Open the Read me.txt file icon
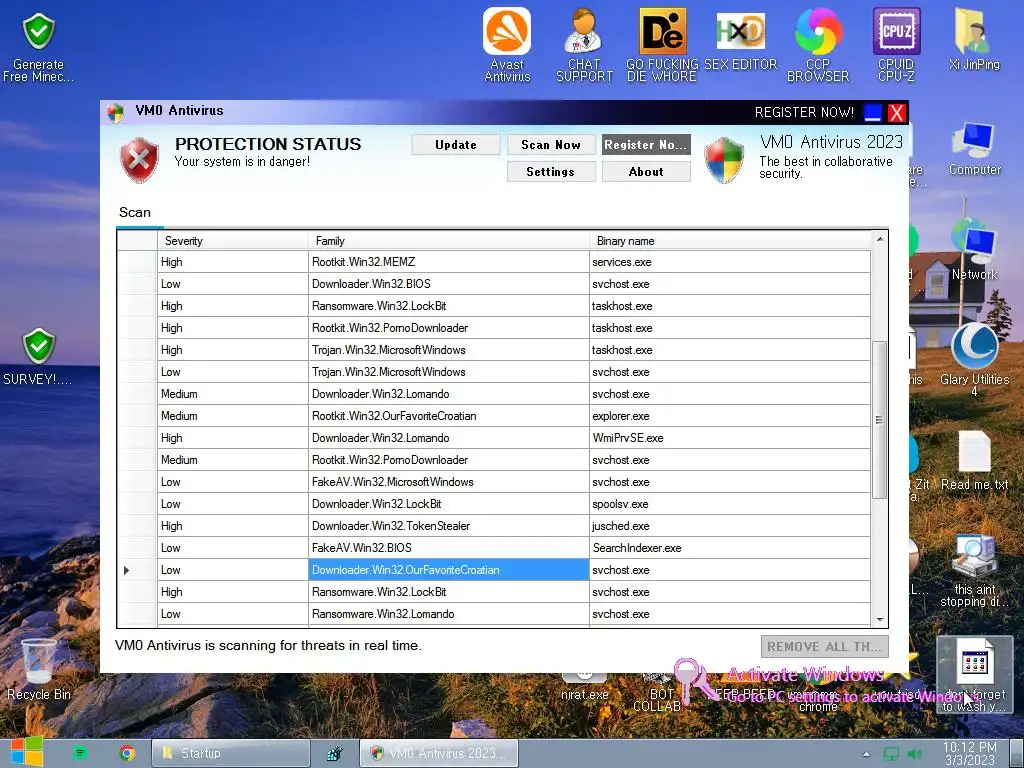Viewport: 1024px width, 768px height. click(x=974, y=460)
